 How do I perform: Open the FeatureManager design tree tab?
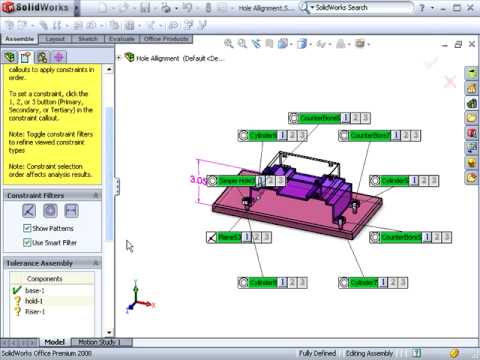tap(10, 57)
